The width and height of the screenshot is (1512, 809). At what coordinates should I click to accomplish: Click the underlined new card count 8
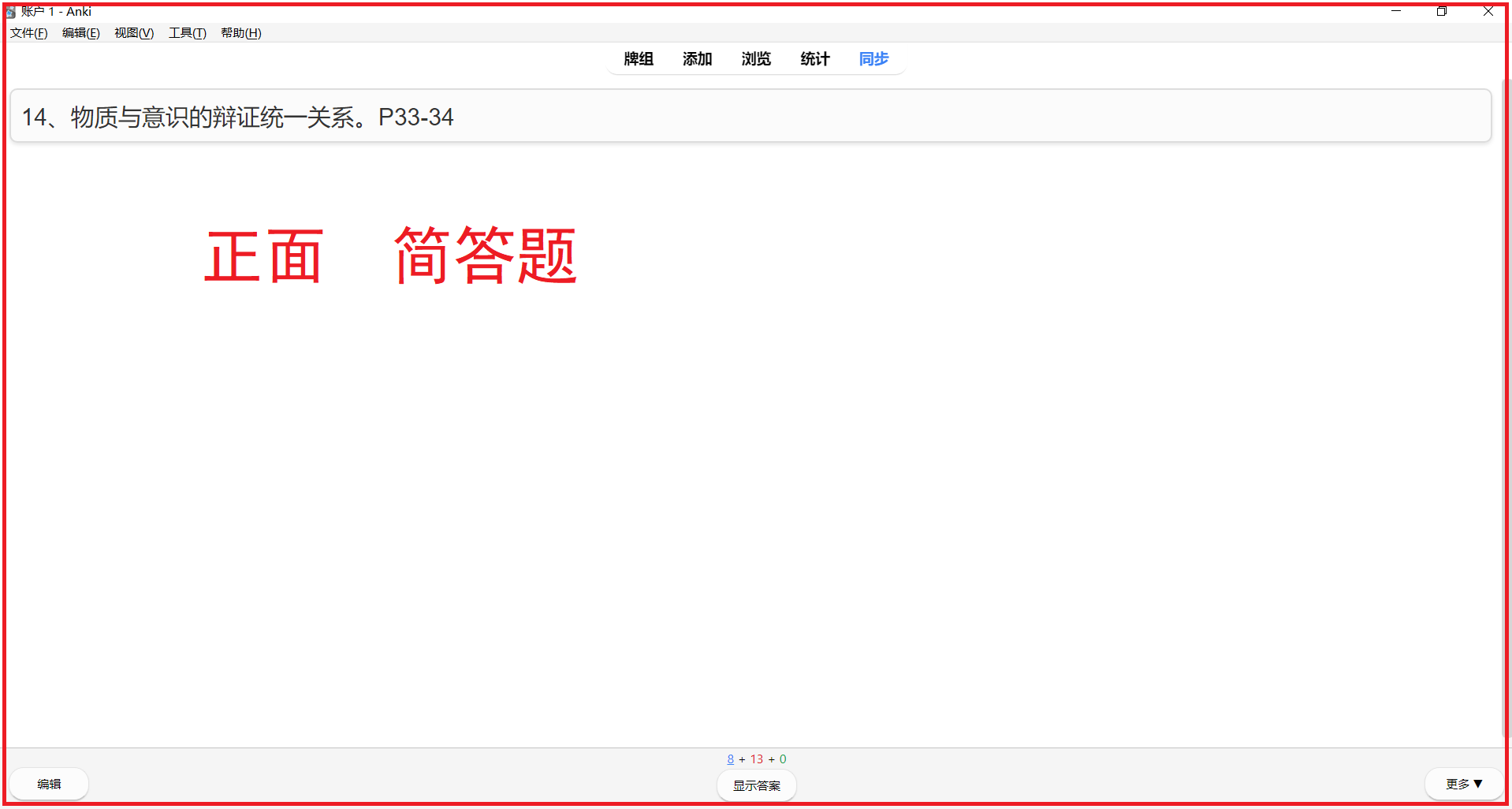point(730,759)
